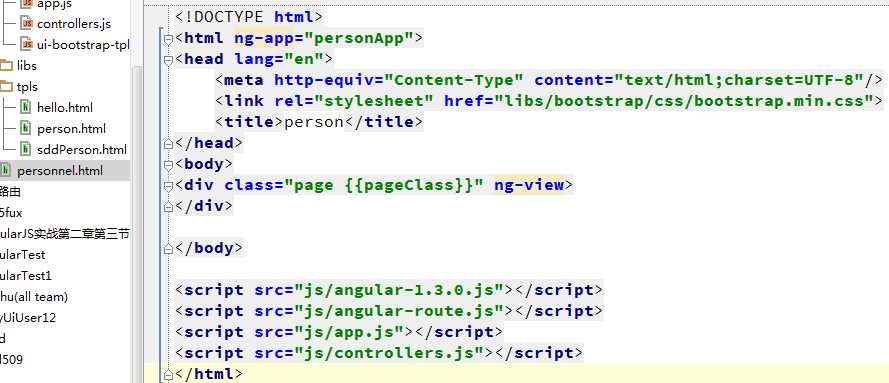The width and height of the screenshot is (889, 383).
Task: Toggle the closing body tag fold marker
Action: [x=168, y=249]
